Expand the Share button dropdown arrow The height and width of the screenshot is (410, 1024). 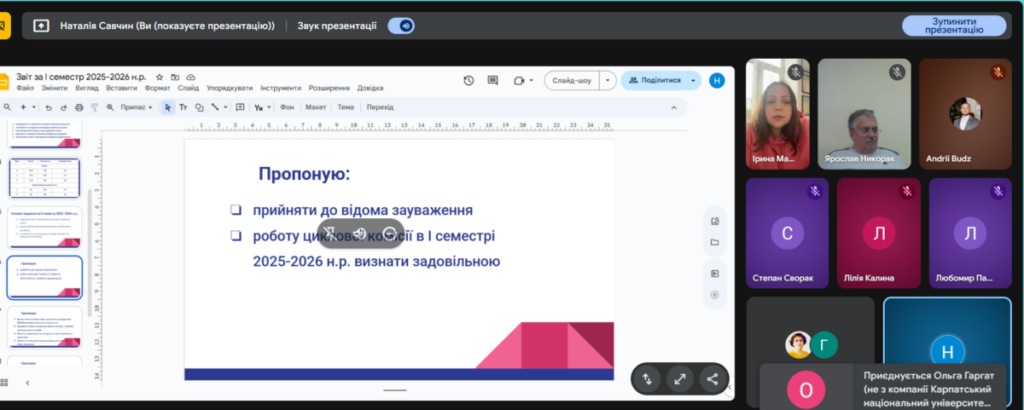click(x=693, y=81)
